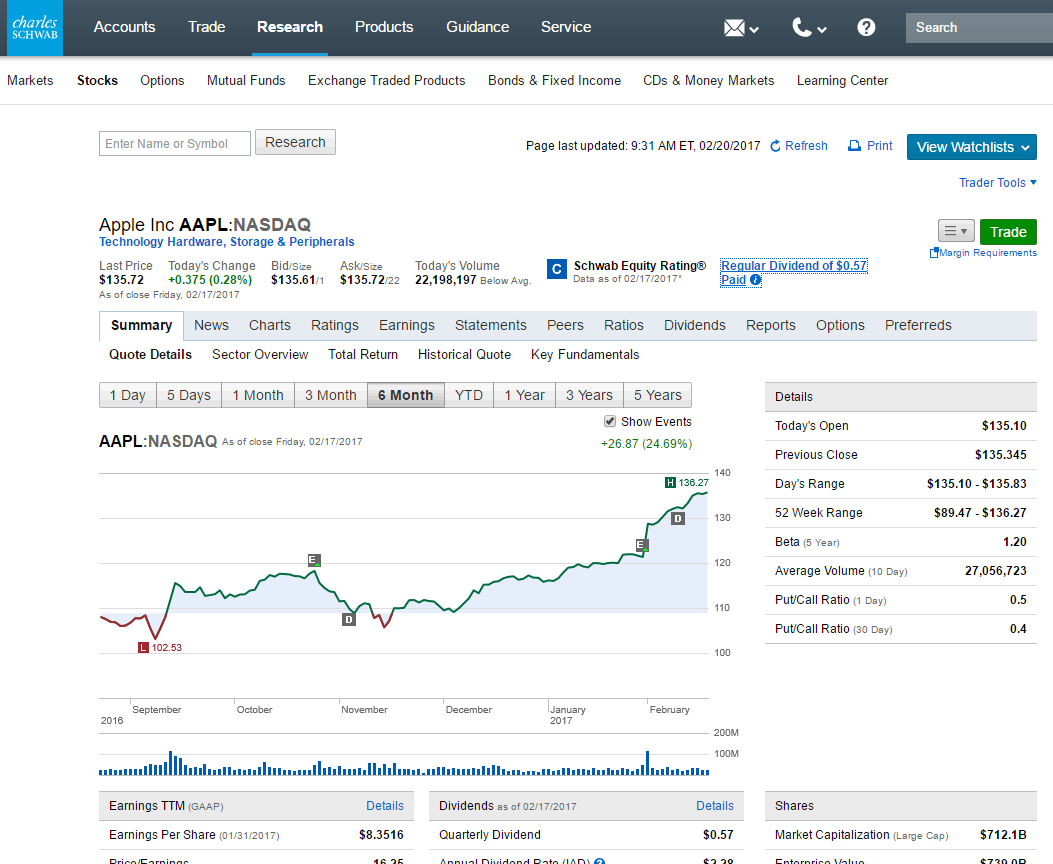The height and width of the screenshot is (864, 1053).
Task: Focus the Enter Name or Symbol field
Action: click(175, 144)
